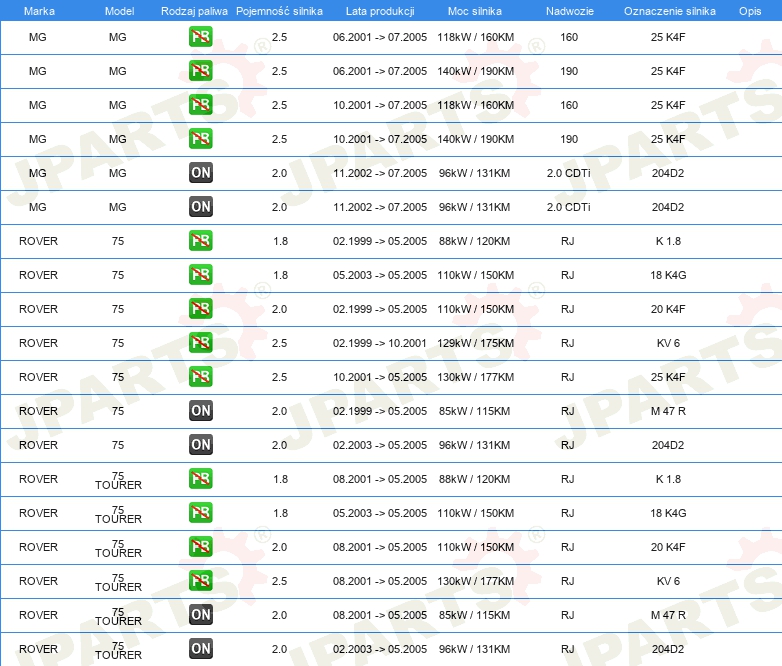Click diesel ON icon in 75 Tourer M 47 R row
Viewport: 782px width, 666px height.
200,615
